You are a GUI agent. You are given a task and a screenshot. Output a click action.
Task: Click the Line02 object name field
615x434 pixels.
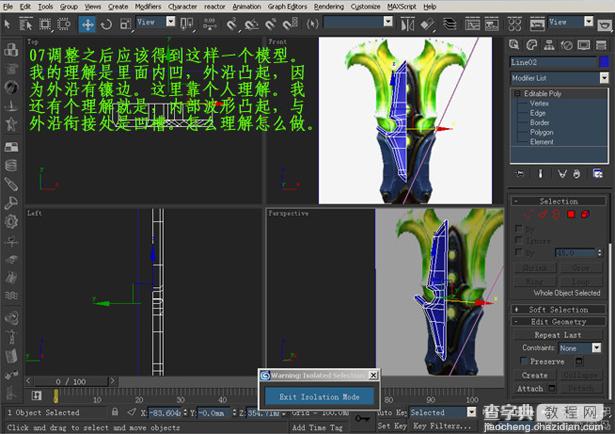[553, 62]
